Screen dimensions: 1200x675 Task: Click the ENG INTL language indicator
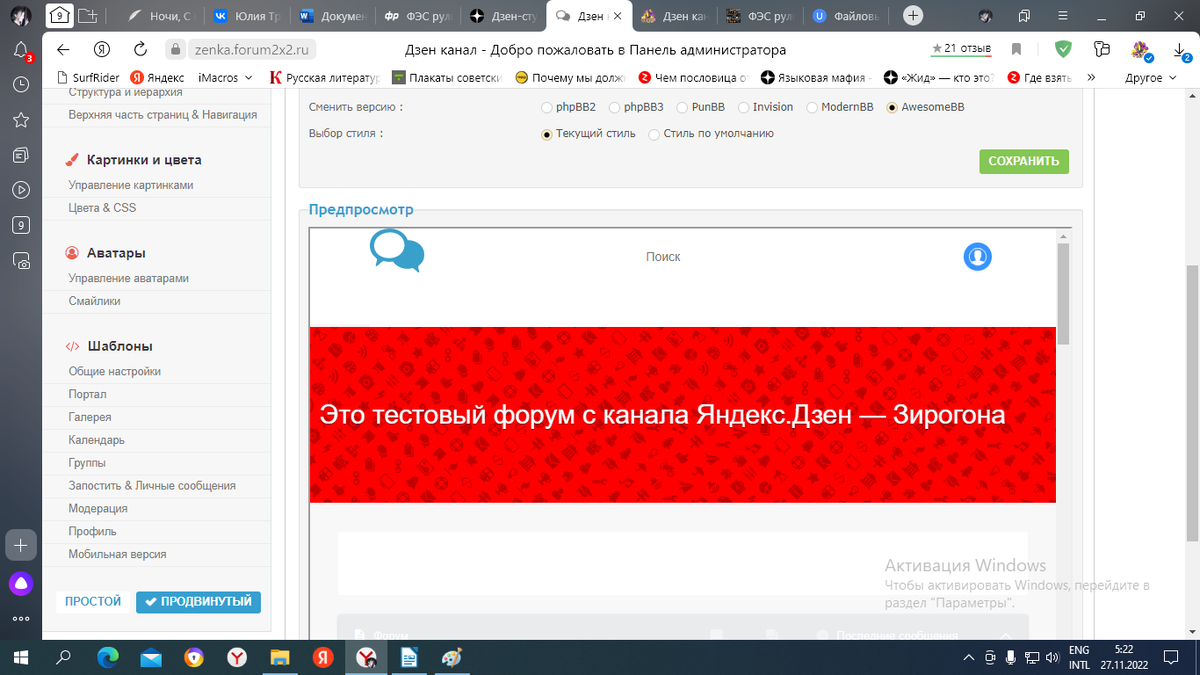point(1079,657)
